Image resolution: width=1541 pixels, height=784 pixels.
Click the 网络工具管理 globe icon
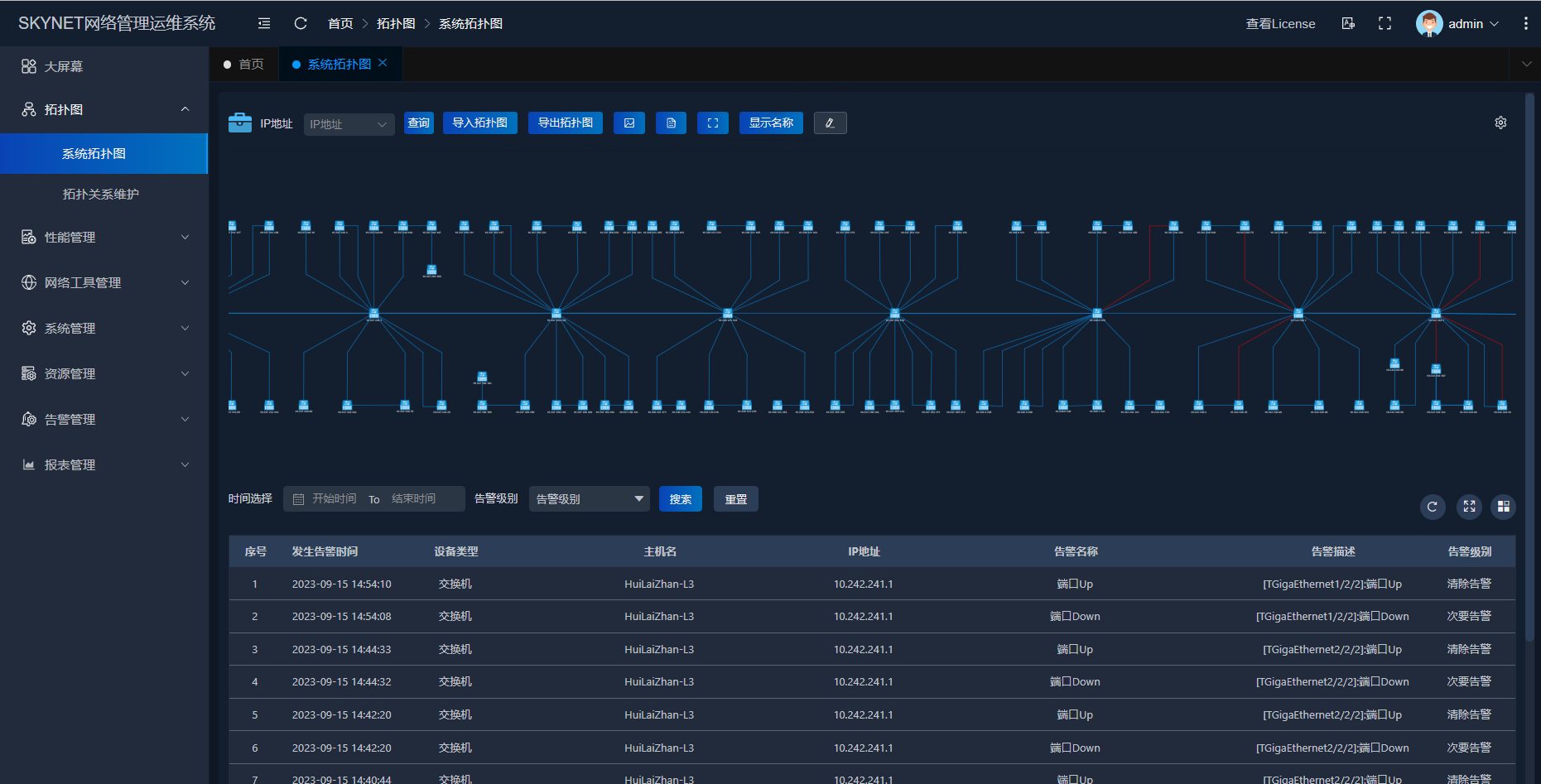click(x=29, y=282)
